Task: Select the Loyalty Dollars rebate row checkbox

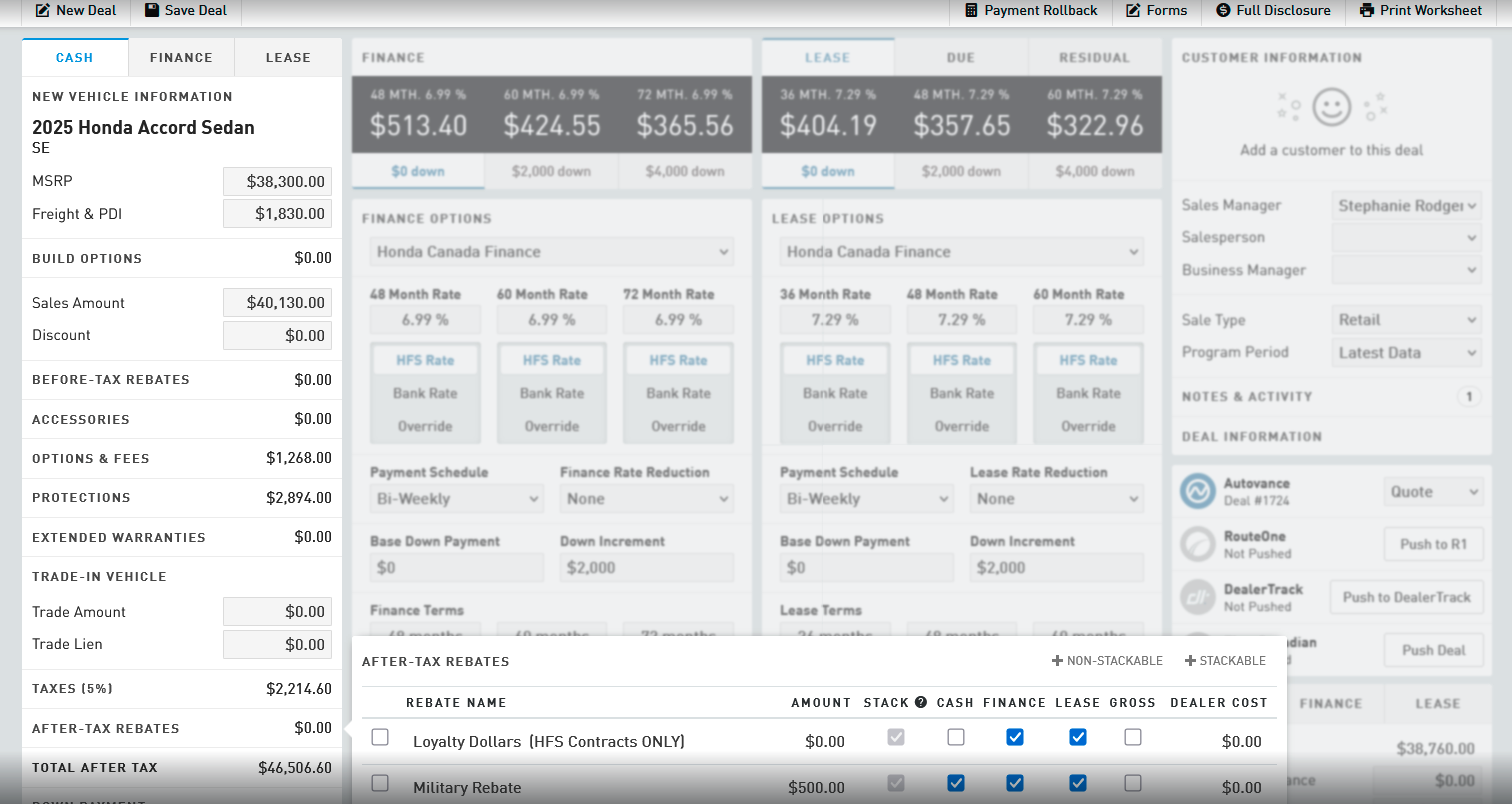Action: pyautogui.click(x=380, y=737)
